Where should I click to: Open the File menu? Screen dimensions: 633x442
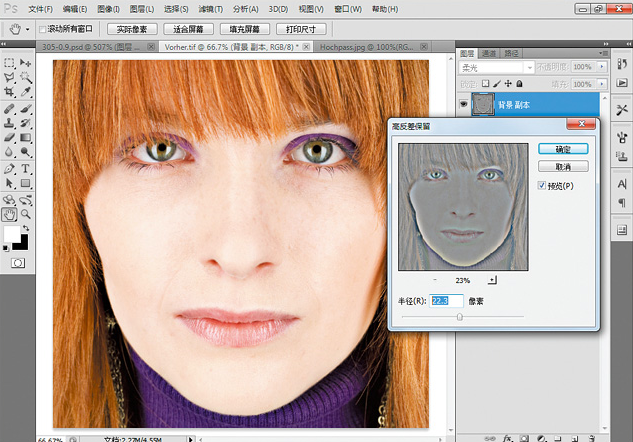40,9
